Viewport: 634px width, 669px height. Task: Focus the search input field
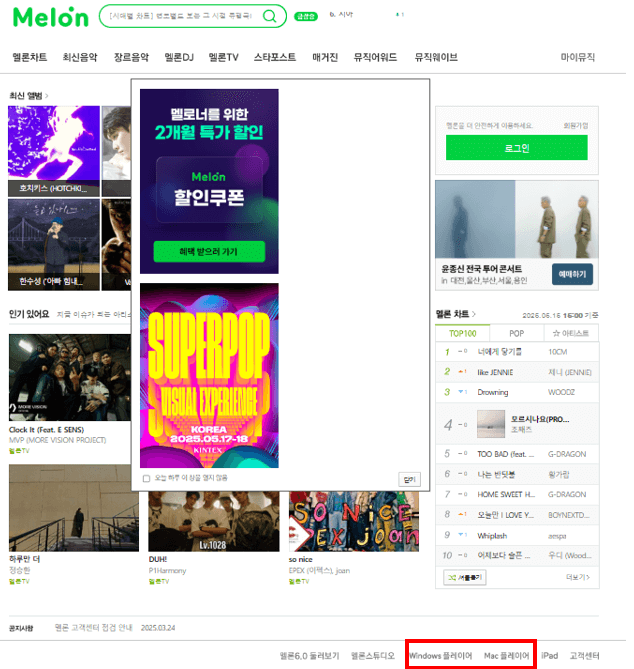[181, 16]
